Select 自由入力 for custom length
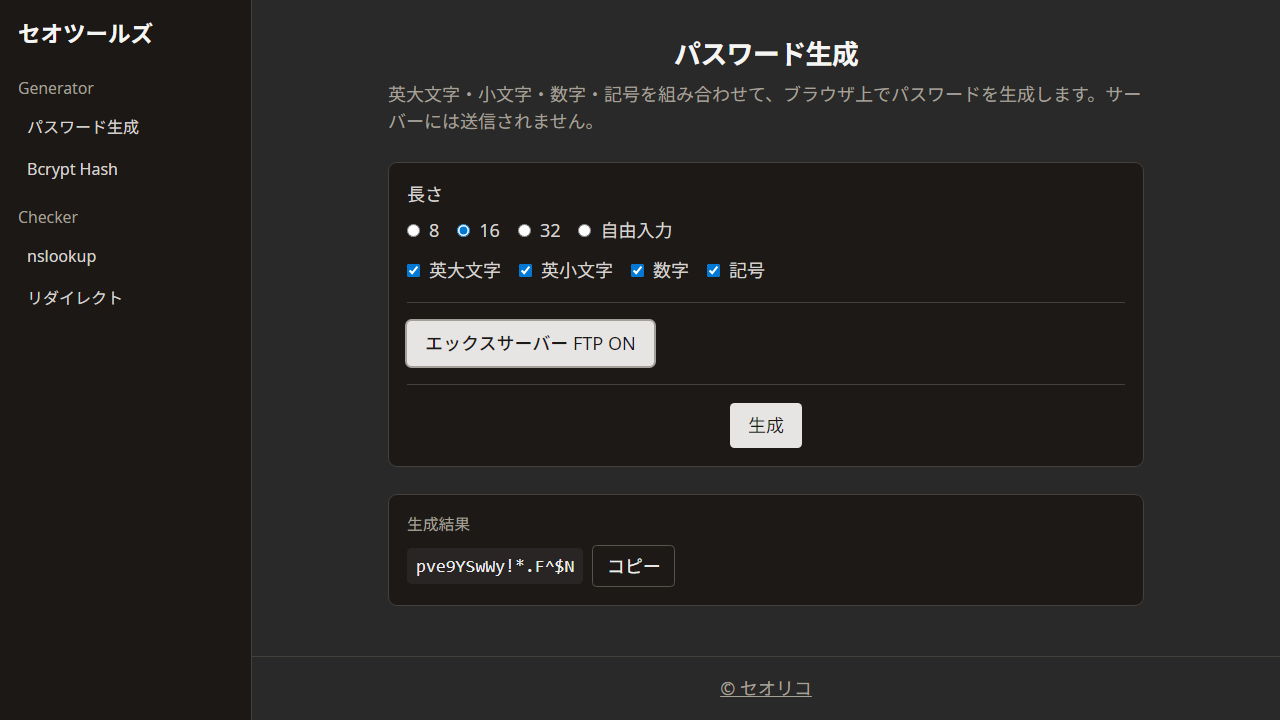The image size is (1280, 720). (585, 230)
